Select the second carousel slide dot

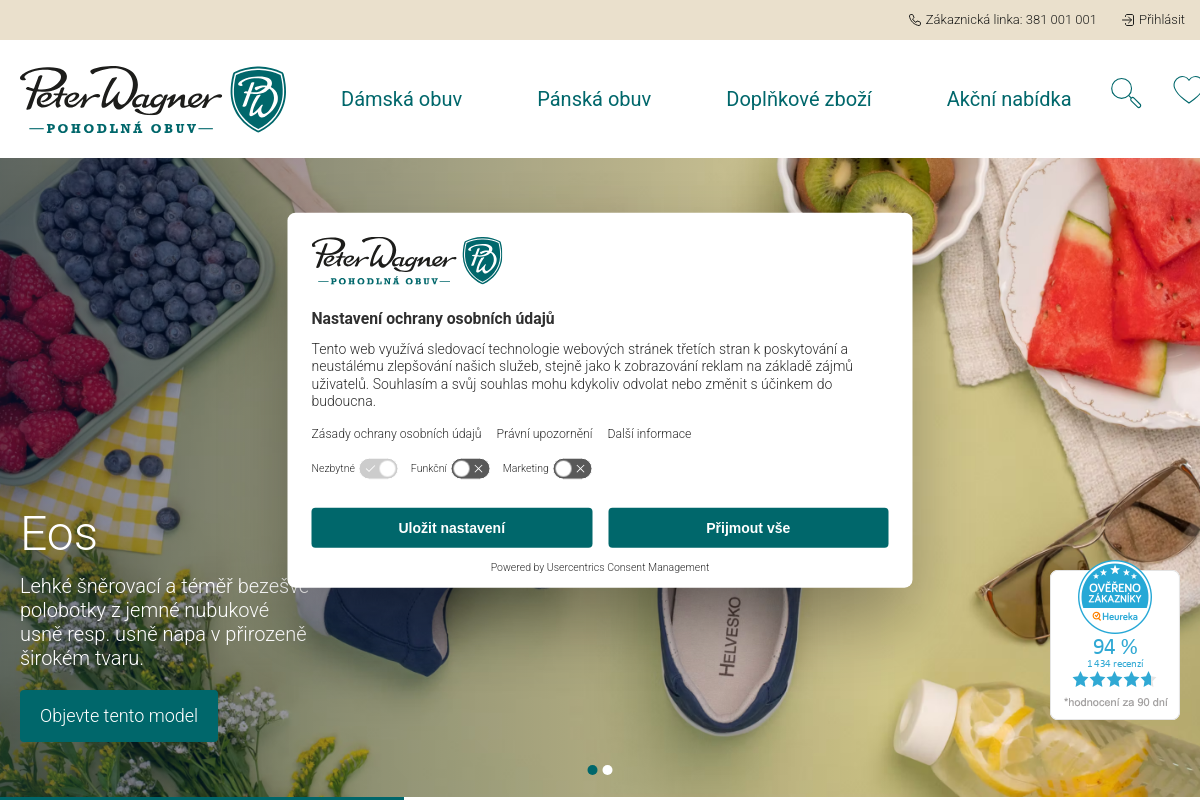(x=607, y=770)
